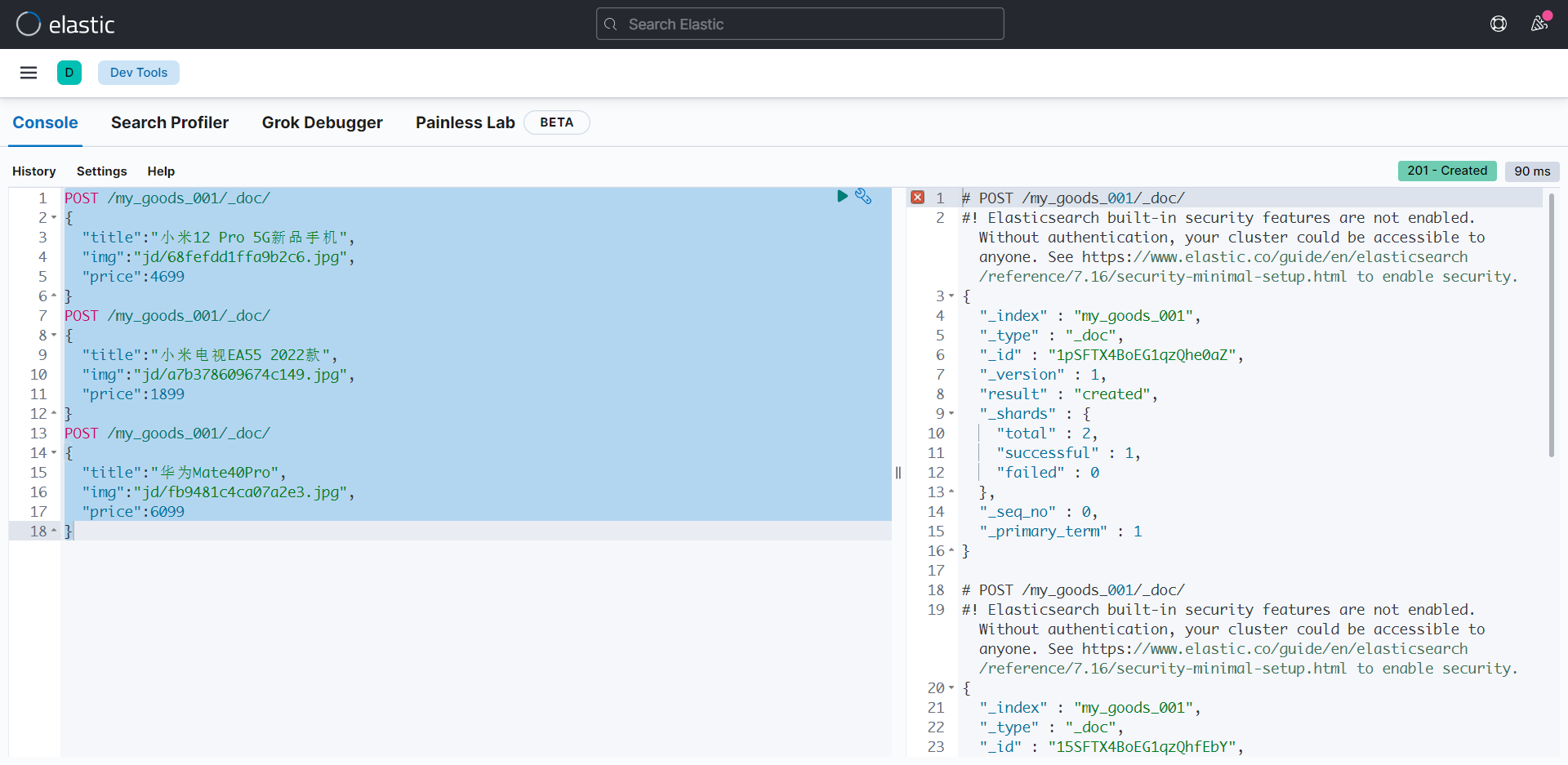1568x765 pixels.
Task: Open the hamburger navigation menu
Action: (x=29, y=73)
